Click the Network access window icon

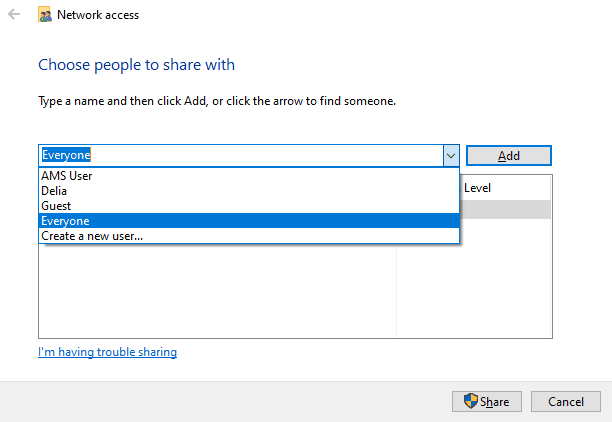45,15
